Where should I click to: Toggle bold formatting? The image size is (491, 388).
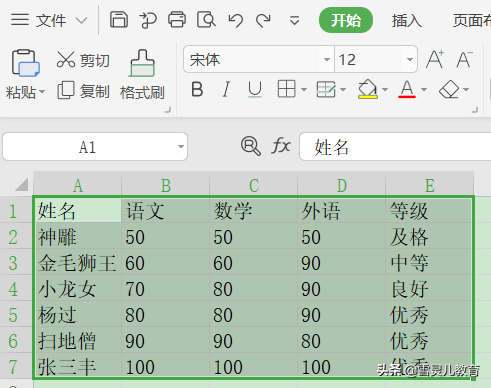[197, 89]
